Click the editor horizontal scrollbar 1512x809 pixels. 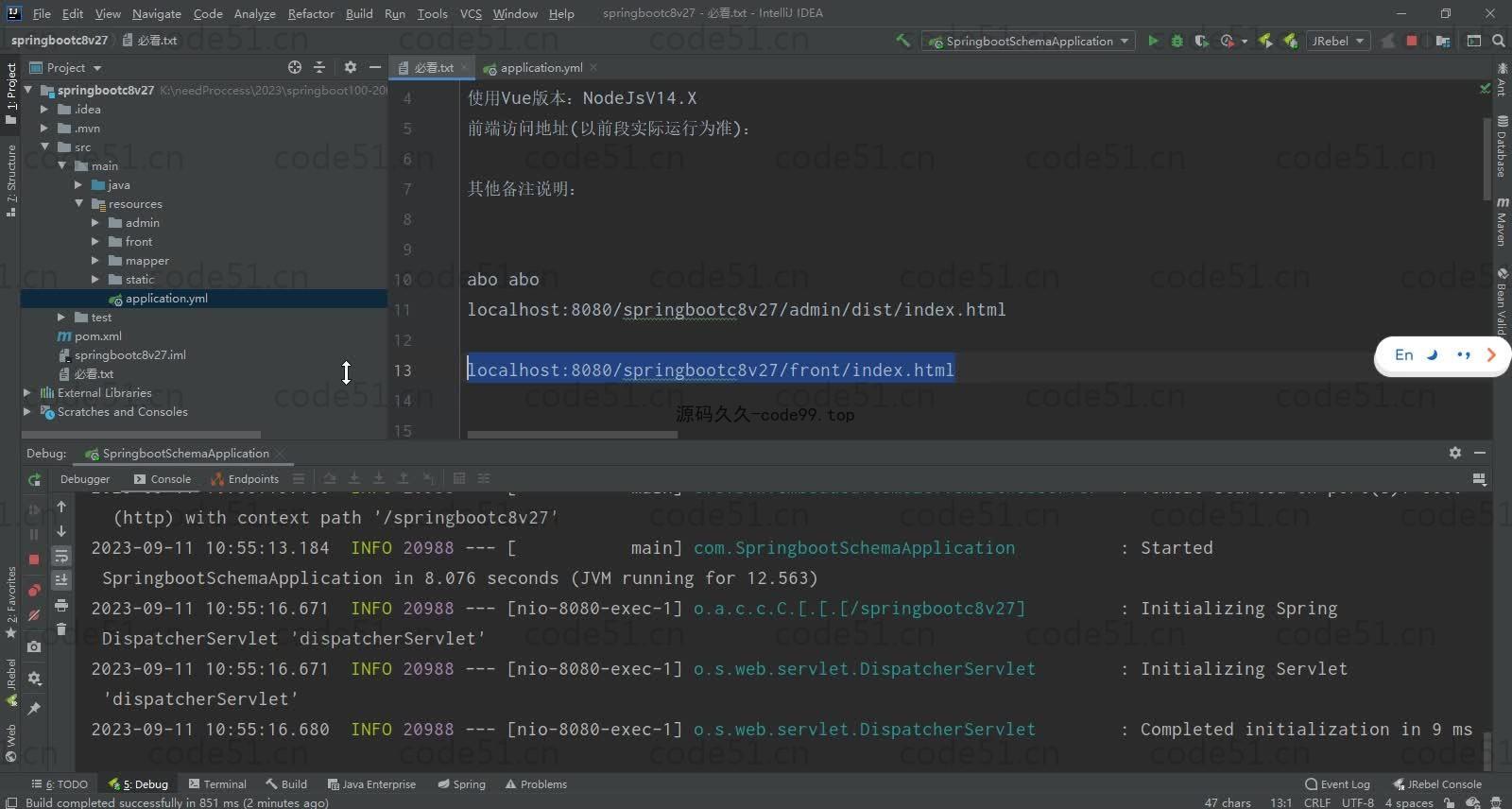coord(572,435)
